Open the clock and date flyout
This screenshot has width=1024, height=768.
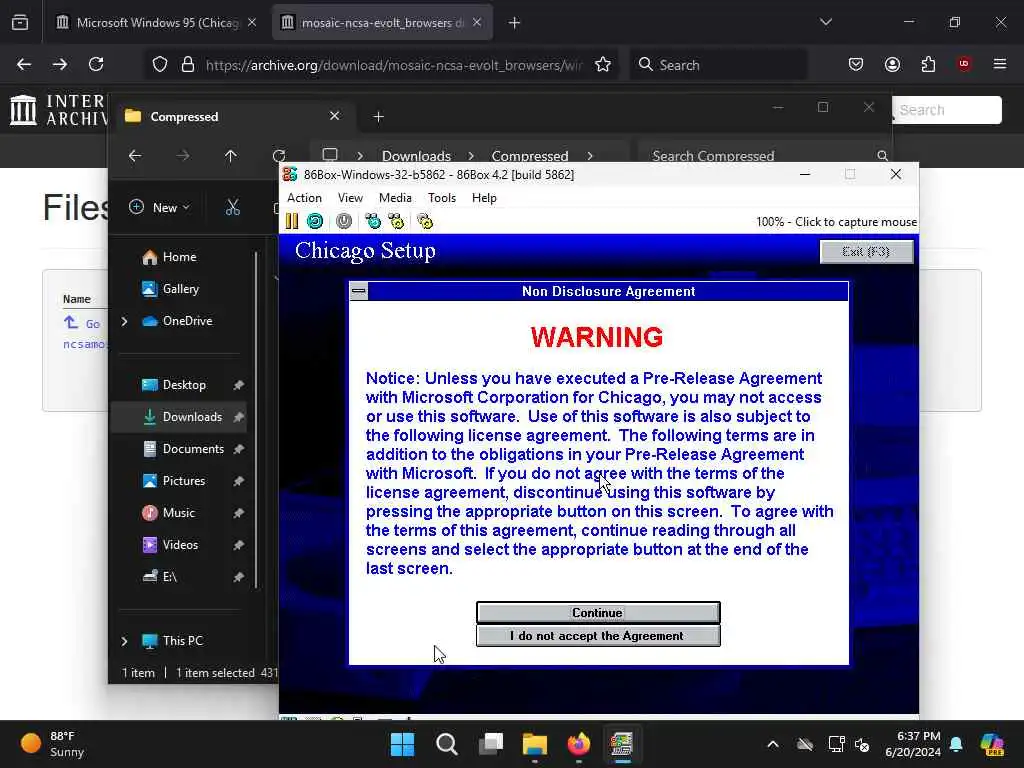click(913, 744)
